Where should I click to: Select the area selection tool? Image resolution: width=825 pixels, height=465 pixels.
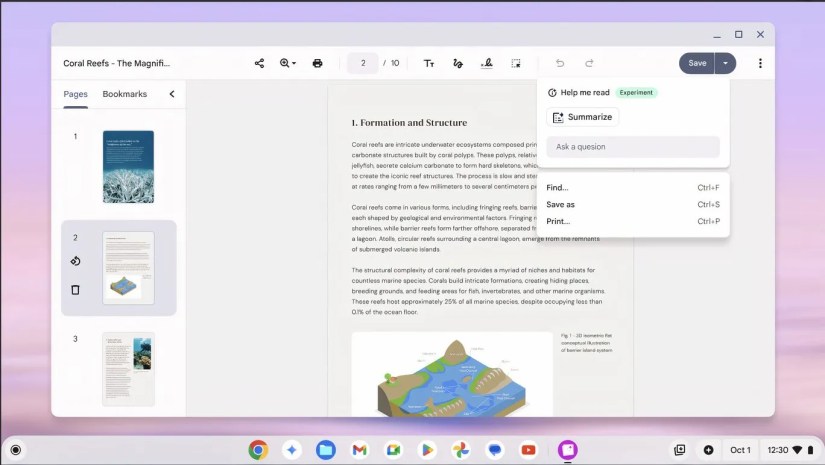point(516,63)
